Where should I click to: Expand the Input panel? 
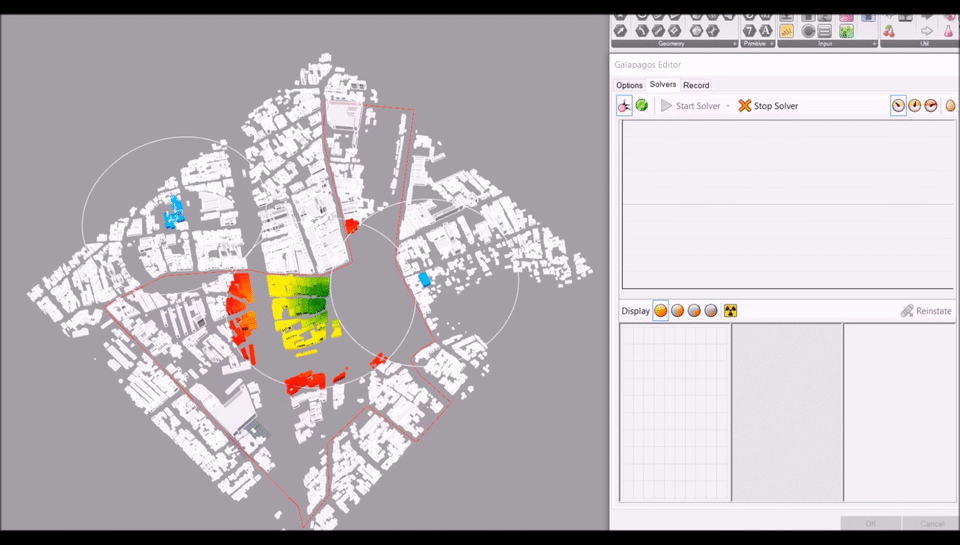coord(874,44)
